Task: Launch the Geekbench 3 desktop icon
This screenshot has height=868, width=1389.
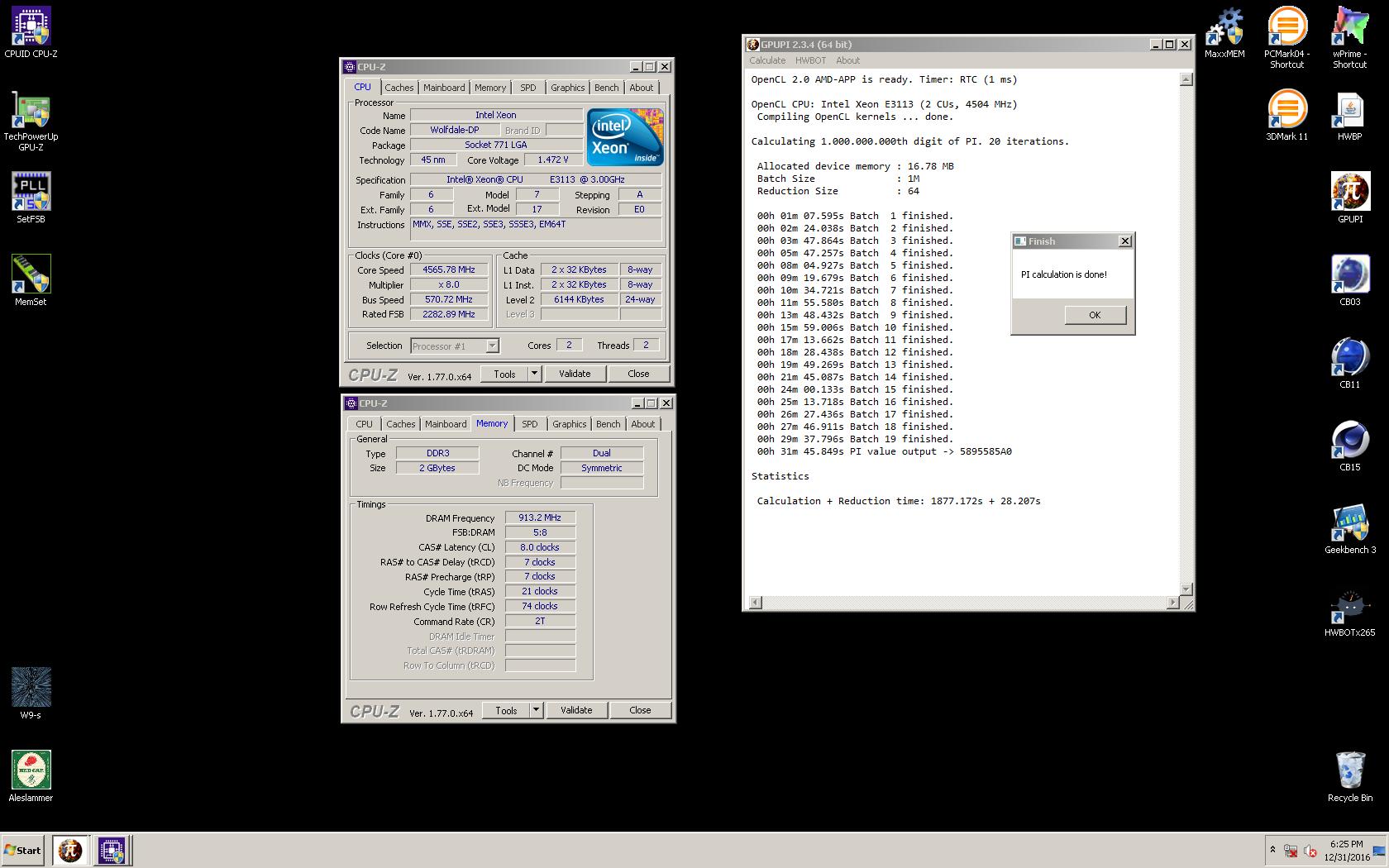Action: click(1350, 529)
